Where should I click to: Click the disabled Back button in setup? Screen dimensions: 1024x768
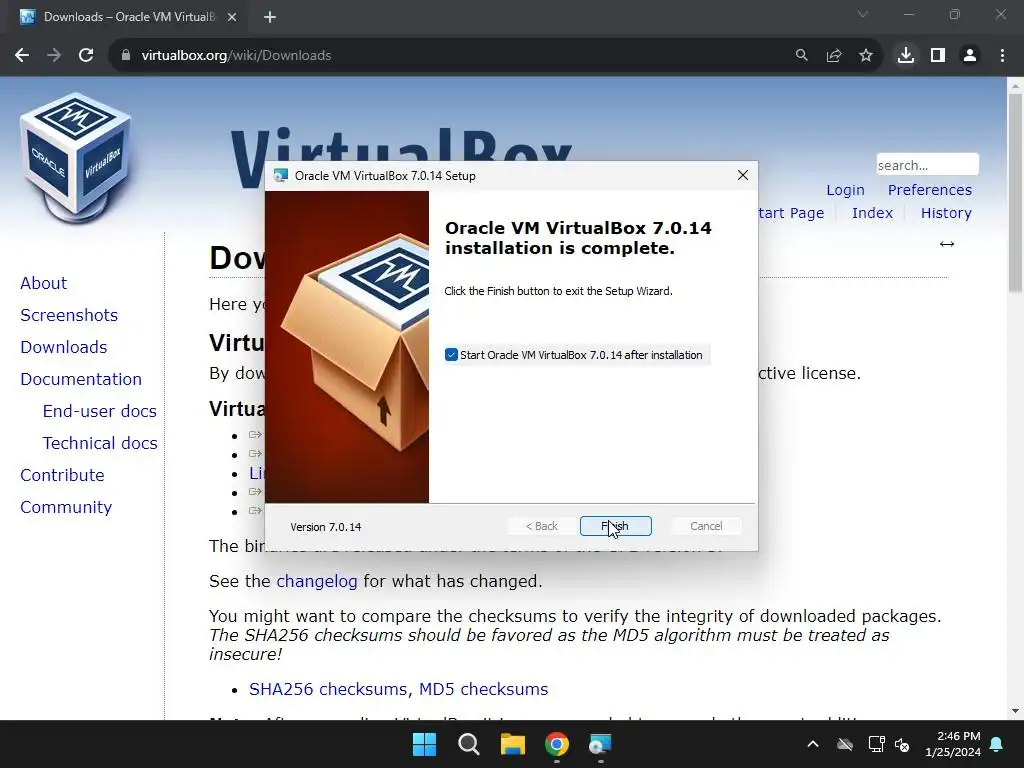click(541, 526)
